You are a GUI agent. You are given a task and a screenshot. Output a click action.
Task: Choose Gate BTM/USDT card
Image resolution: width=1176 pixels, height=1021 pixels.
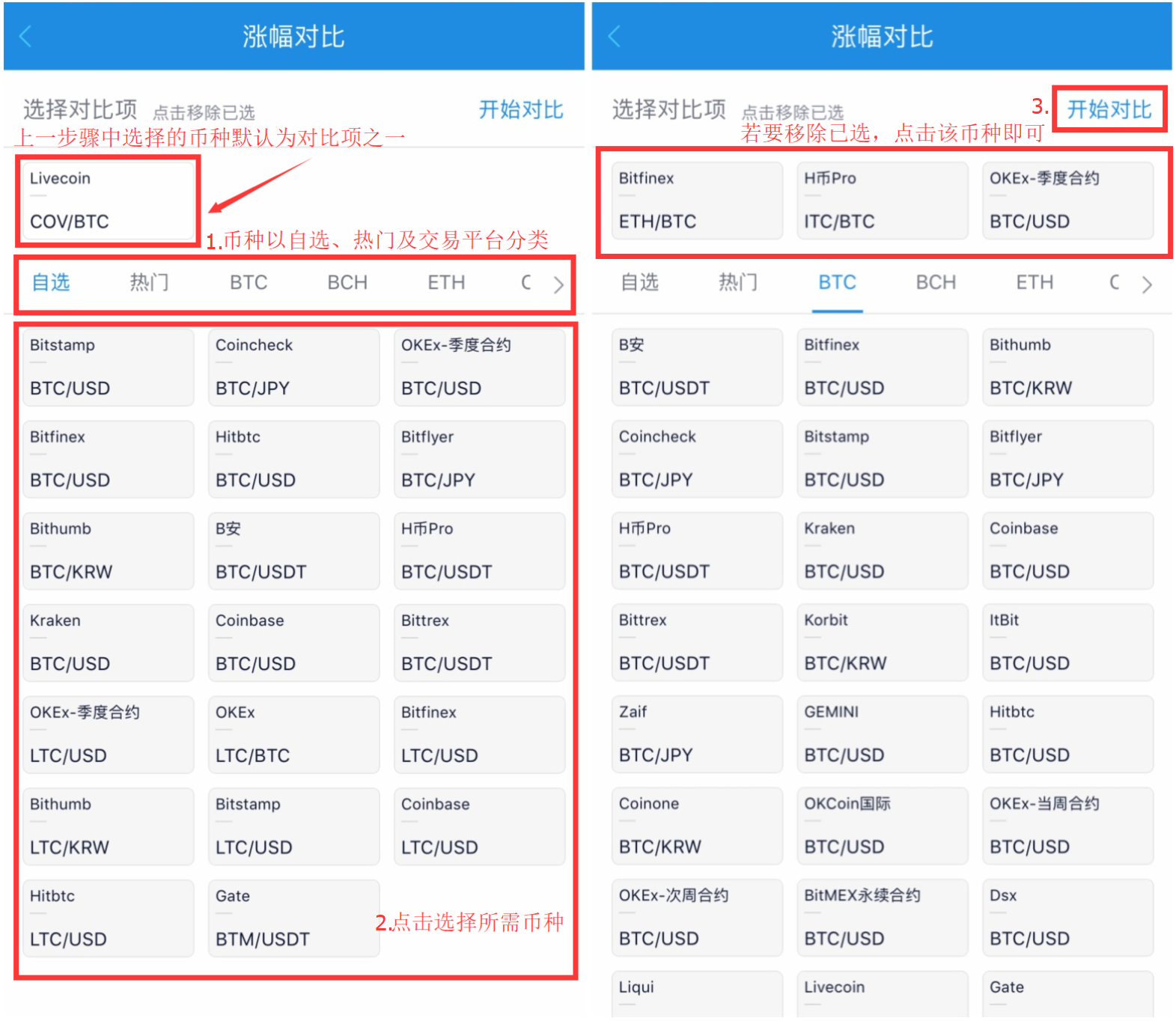tap(293, 918)
